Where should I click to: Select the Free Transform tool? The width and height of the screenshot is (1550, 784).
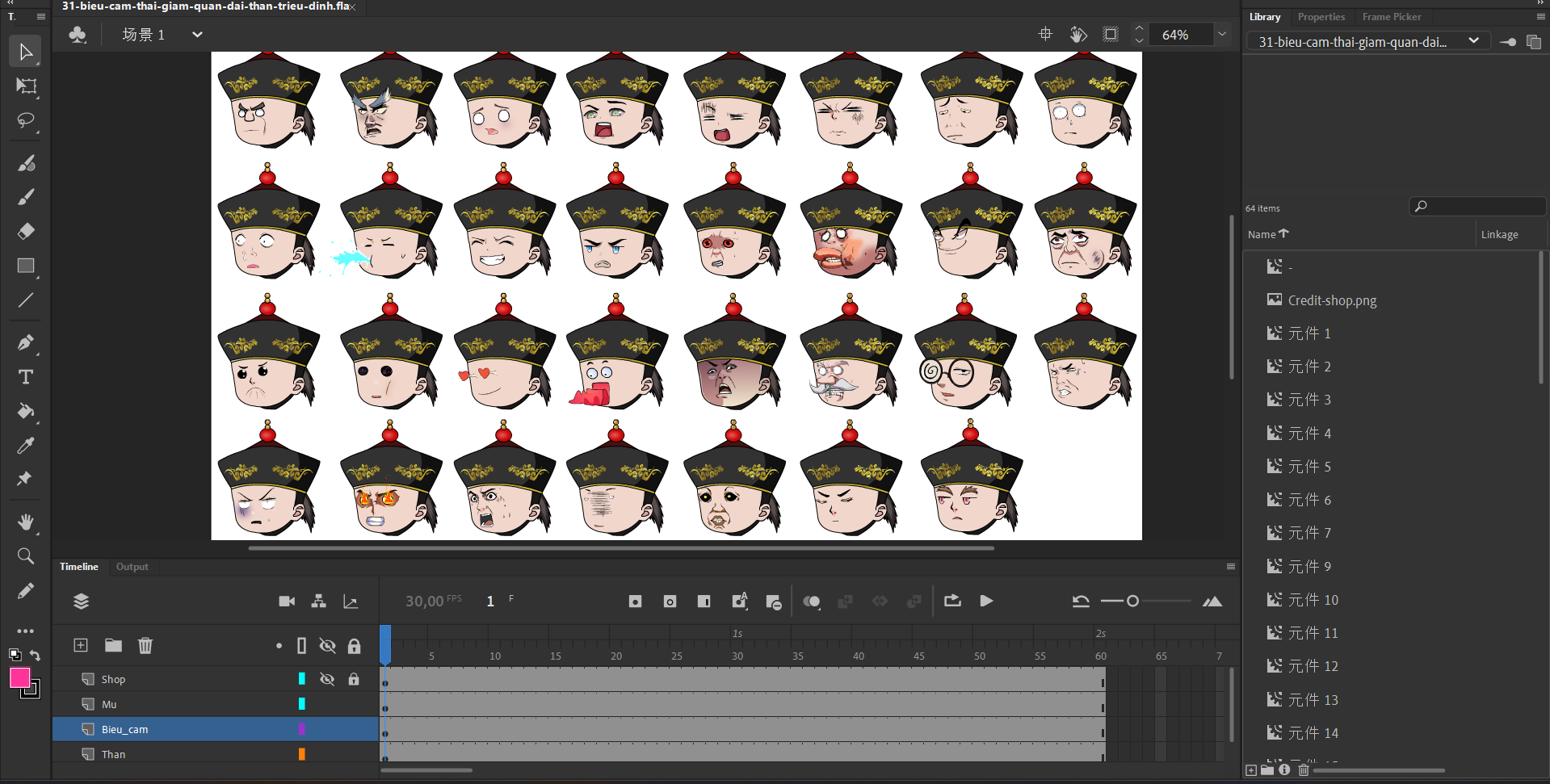(26, 86)
